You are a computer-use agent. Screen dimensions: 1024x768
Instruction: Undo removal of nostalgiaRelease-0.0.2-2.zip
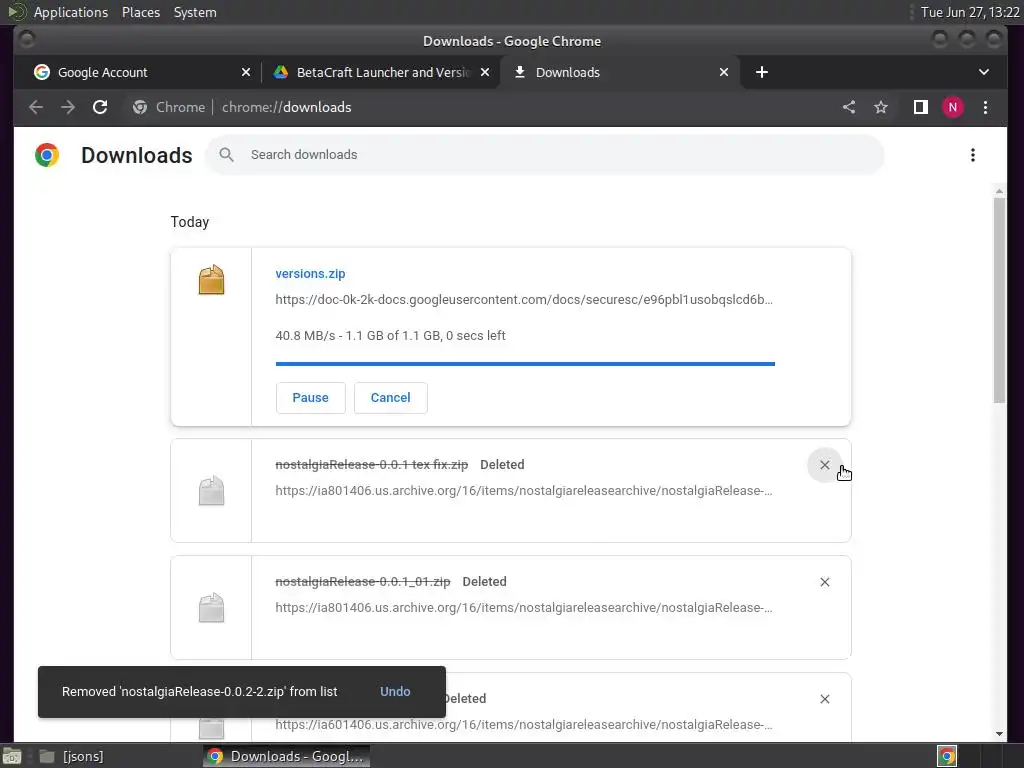395,692
